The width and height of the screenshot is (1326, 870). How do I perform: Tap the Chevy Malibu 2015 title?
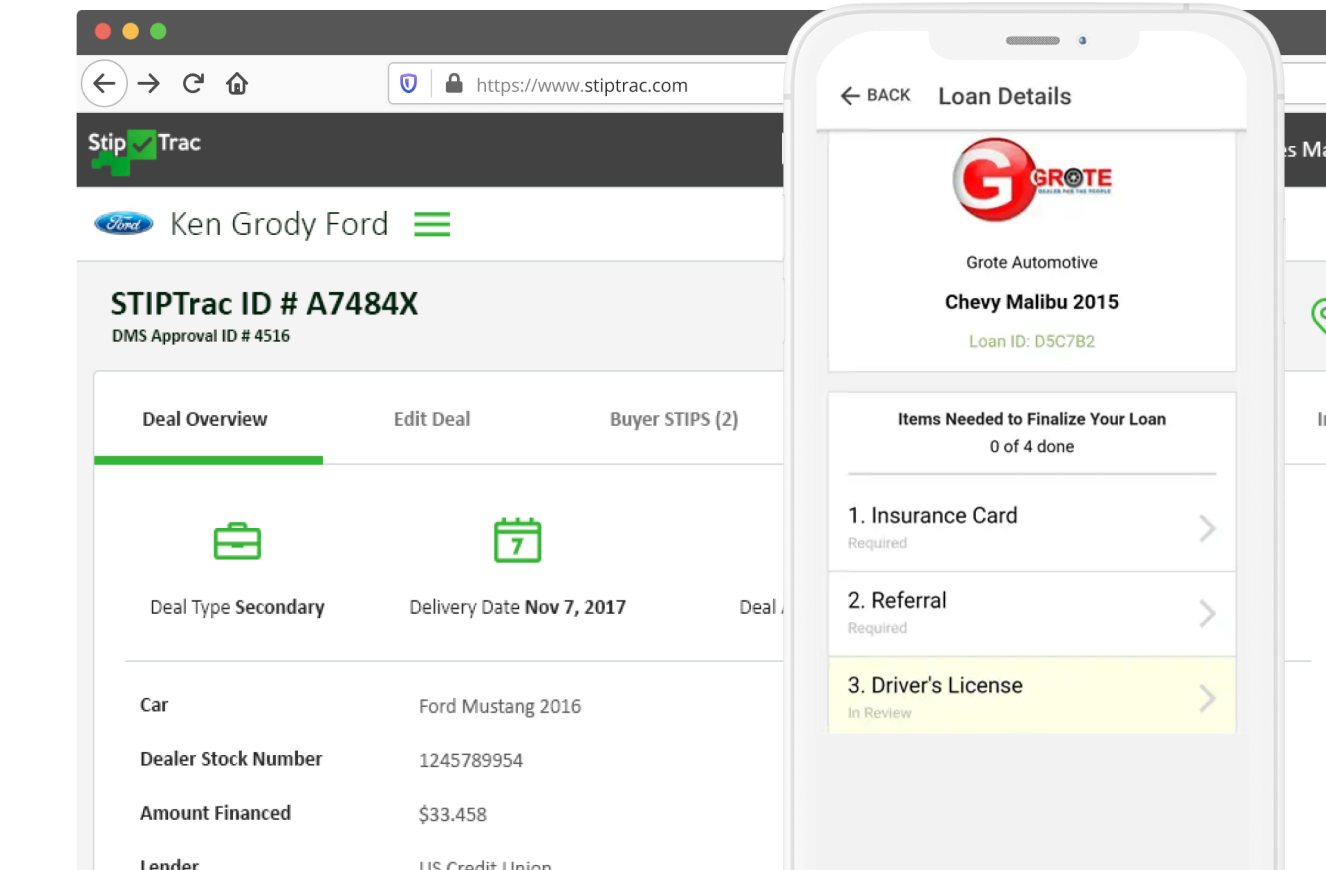(x=1032, y=302)
